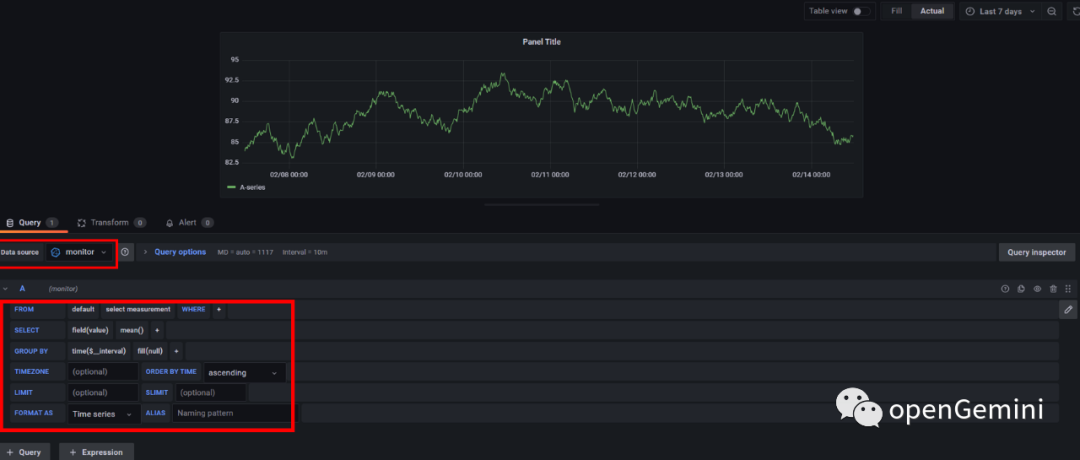The image size is (1080, 460).
Task: Switch to raw query editor with pencil icon
Action: click(x=1068, y=310)
